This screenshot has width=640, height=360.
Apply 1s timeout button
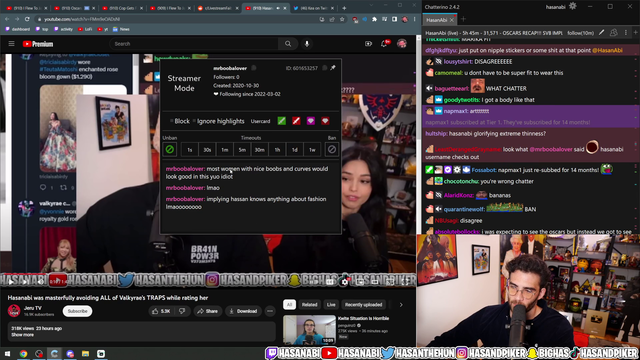point(189,150)
